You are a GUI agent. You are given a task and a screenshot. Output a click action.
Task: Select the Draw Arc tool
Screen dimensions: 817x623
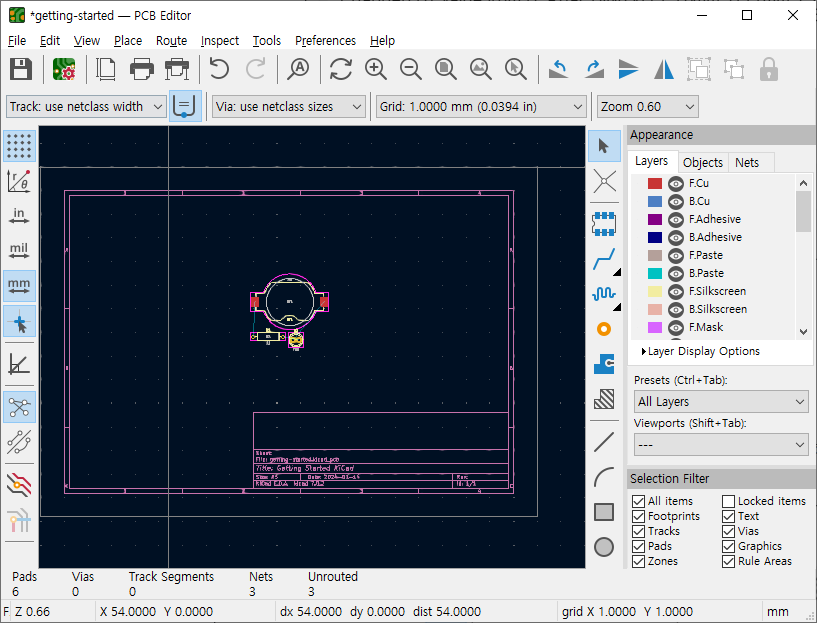coord(604,477)
